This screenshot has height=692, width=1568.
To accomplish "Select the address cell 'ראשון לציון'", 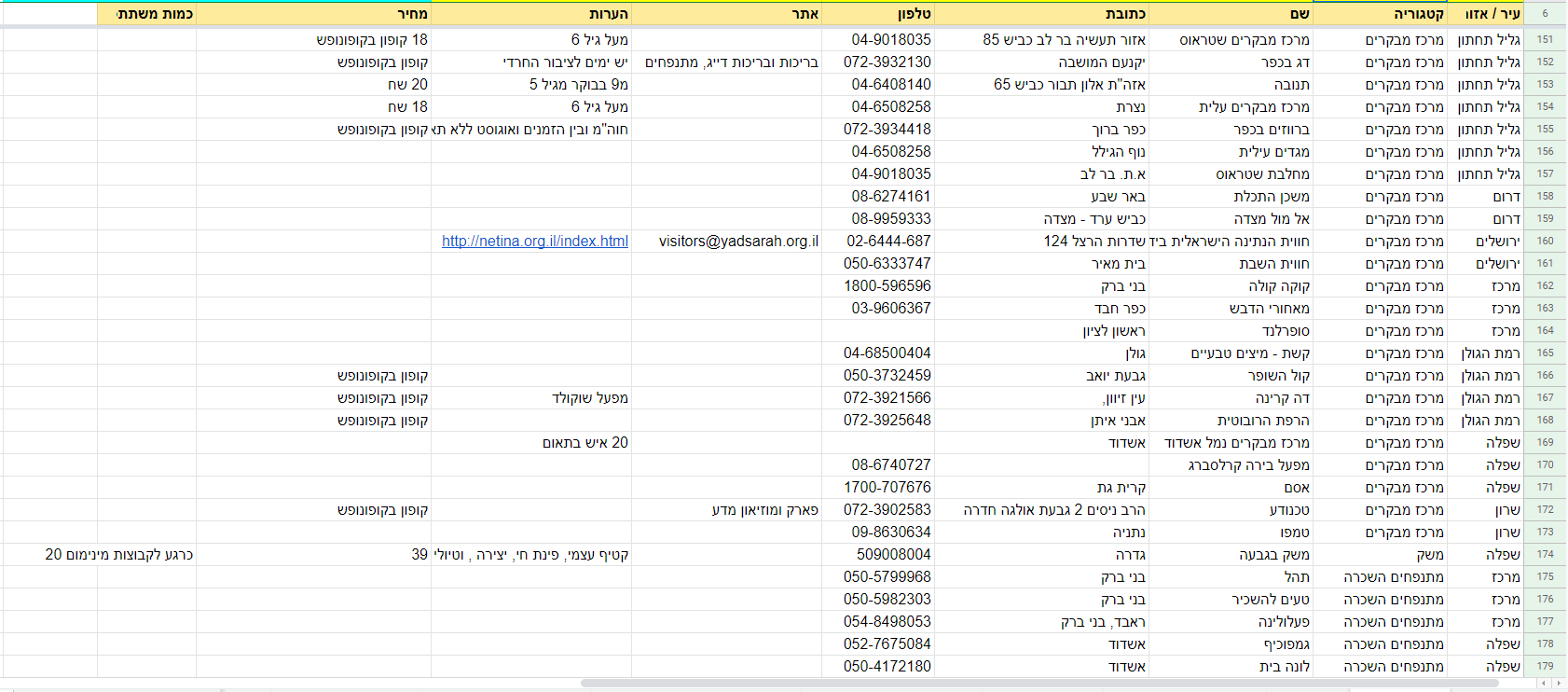I will pos(1041,331).
